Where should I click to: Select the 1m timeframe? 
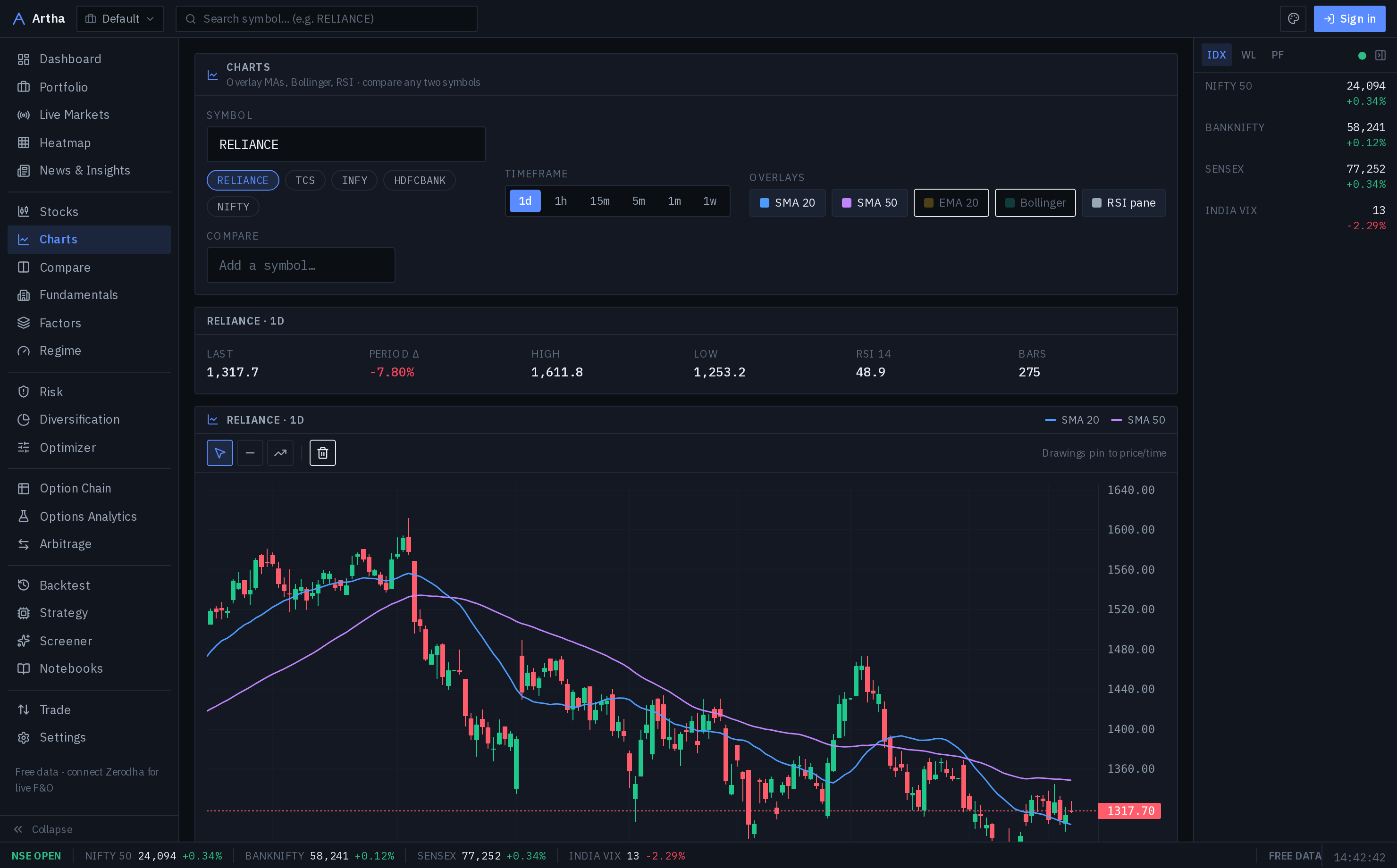click(x=674, y=201)
